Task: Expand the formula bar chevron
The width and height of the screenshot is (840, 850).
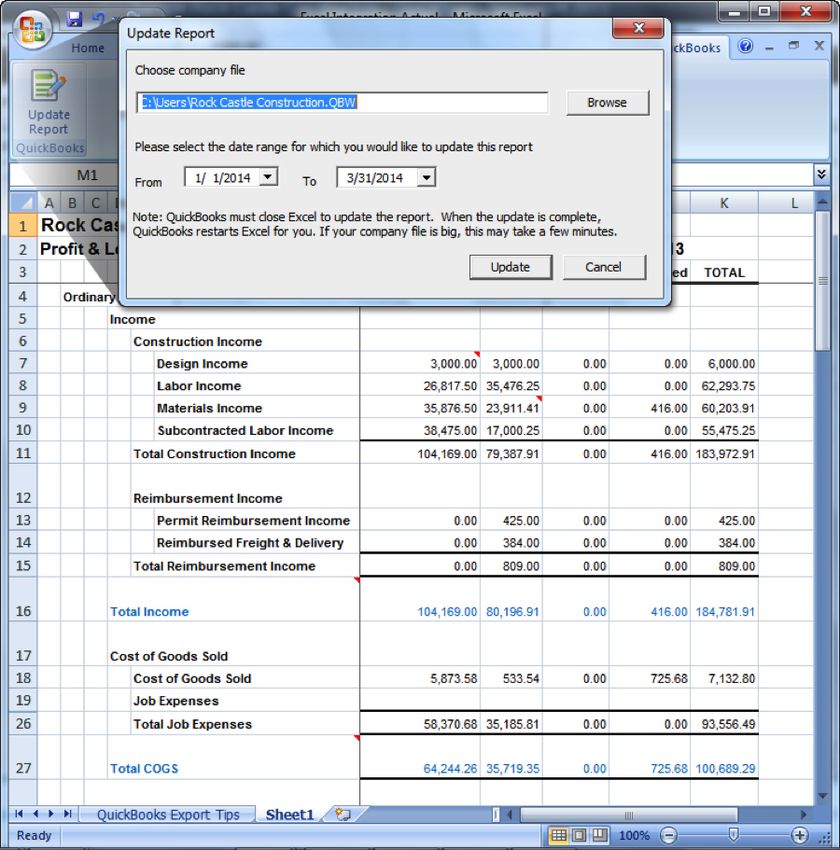Action: 822,174
